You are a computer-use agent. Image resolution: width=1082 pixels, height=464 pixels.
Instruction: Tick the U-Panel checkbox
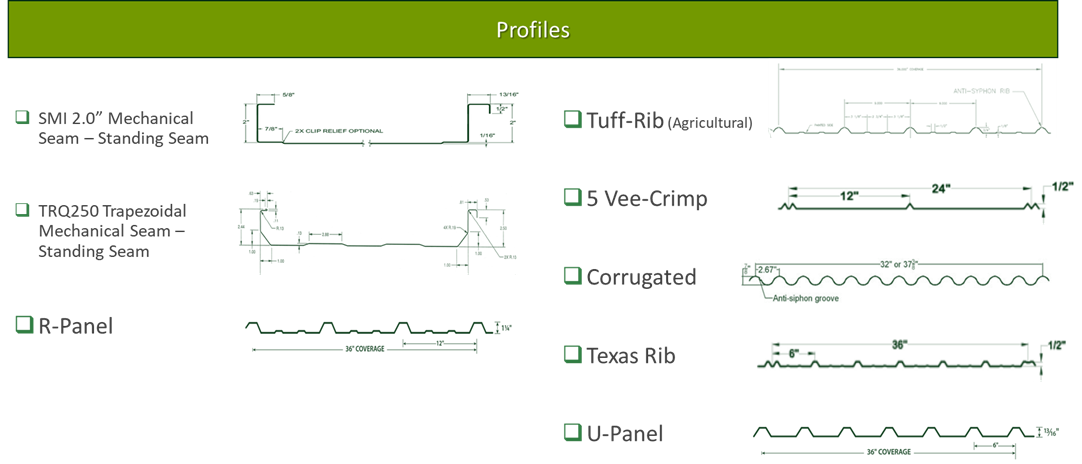pos(572,432)
